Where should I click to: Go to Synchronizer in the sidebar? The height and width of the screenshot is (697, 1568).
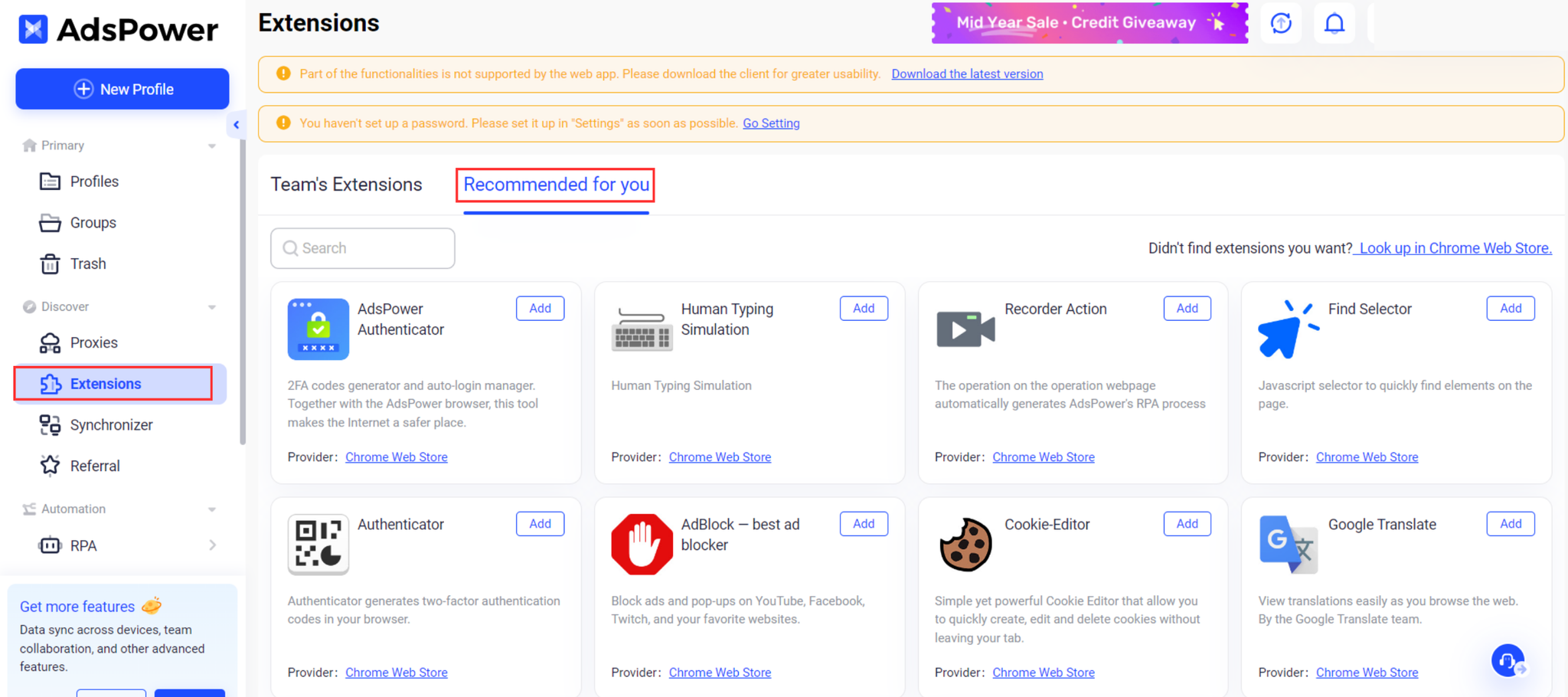pos(112,425)
